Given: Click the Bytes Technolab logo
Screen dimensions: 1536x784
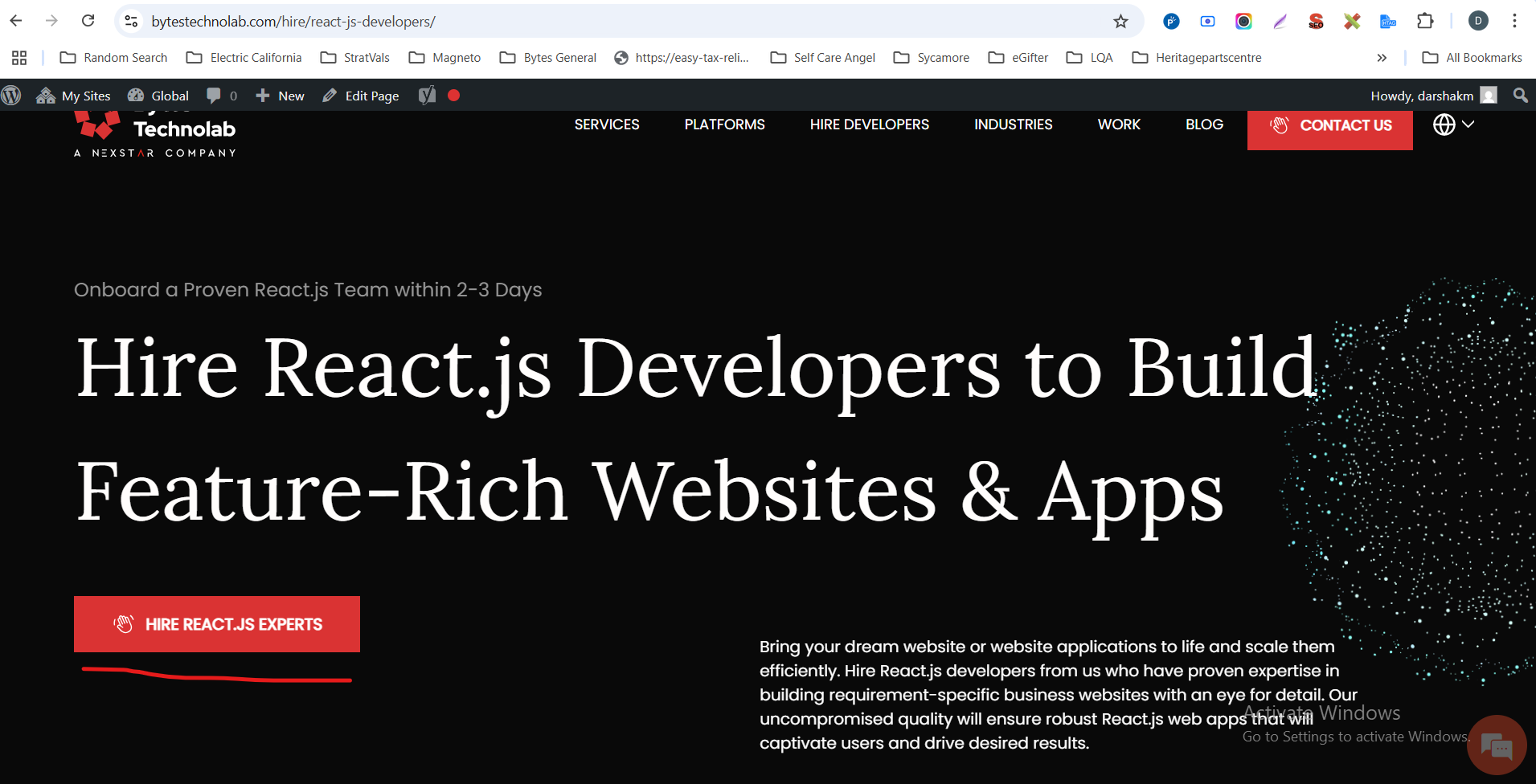Looking at the screenshot, I should [x=155, y=134].
